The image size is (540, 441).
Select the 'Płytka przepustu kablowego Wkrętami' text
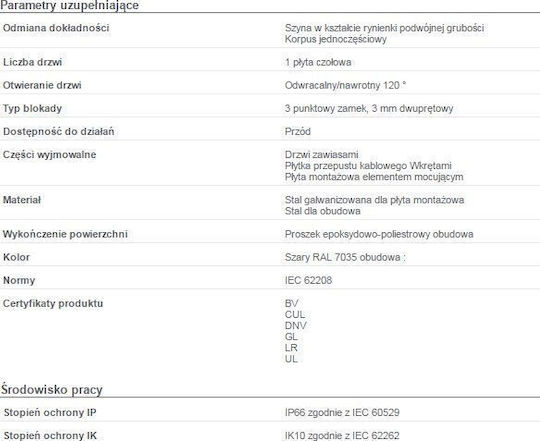[368, 166]
